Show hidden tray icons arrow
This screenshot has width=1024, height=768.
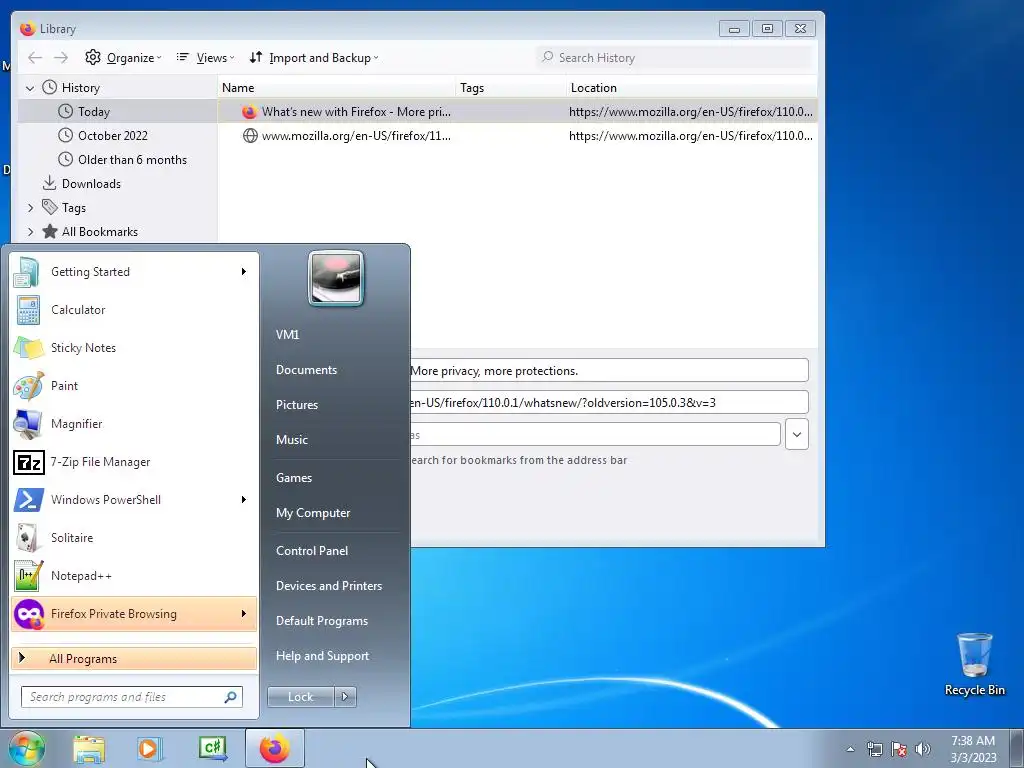(850, 749)
